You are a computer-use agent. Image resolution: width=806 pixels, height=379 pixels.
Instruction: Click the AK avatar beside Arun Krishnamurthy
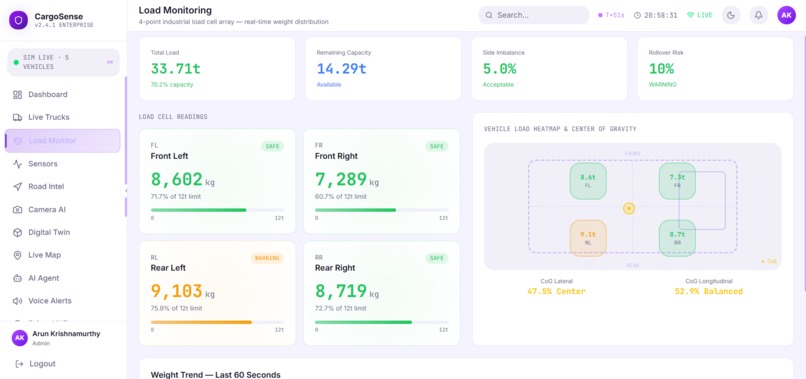20,338
